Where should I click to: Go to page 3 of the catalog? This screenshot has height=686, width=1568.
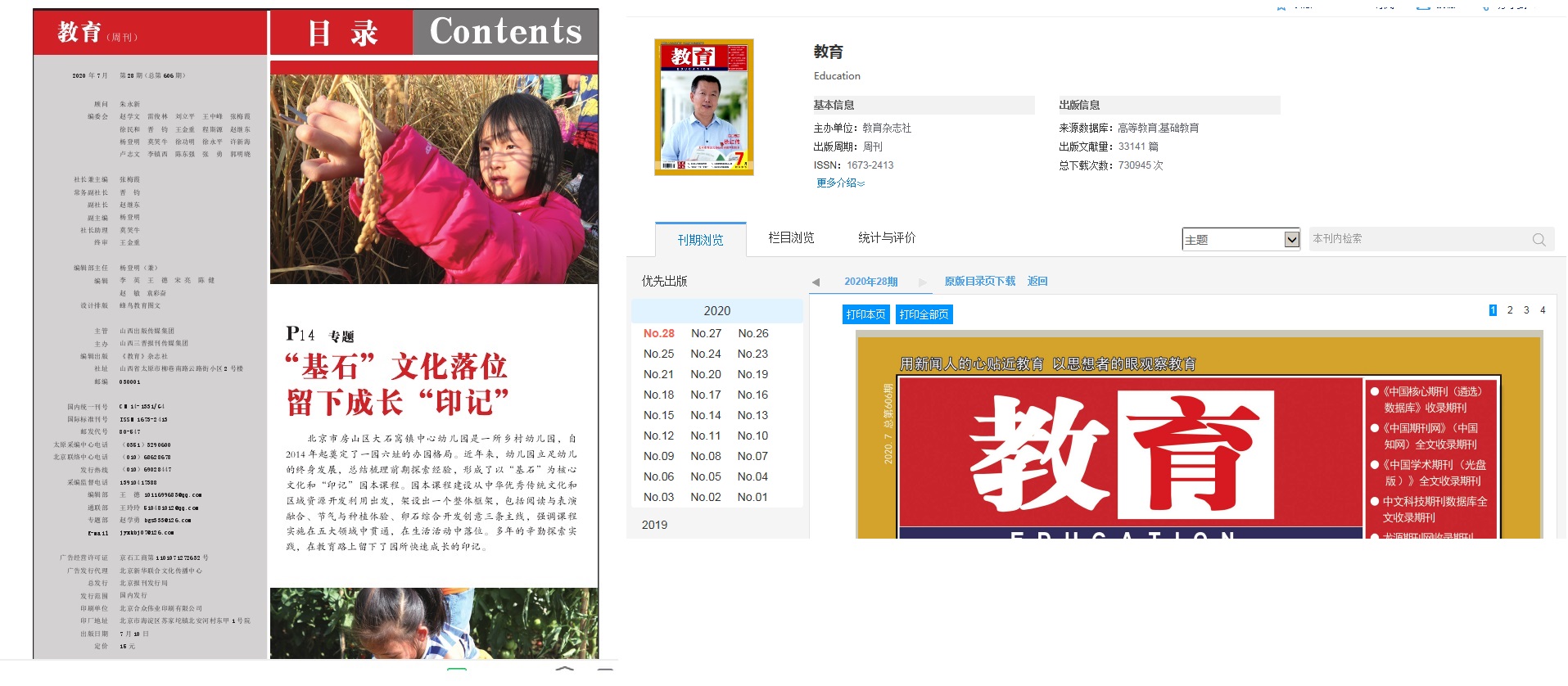1526,310
